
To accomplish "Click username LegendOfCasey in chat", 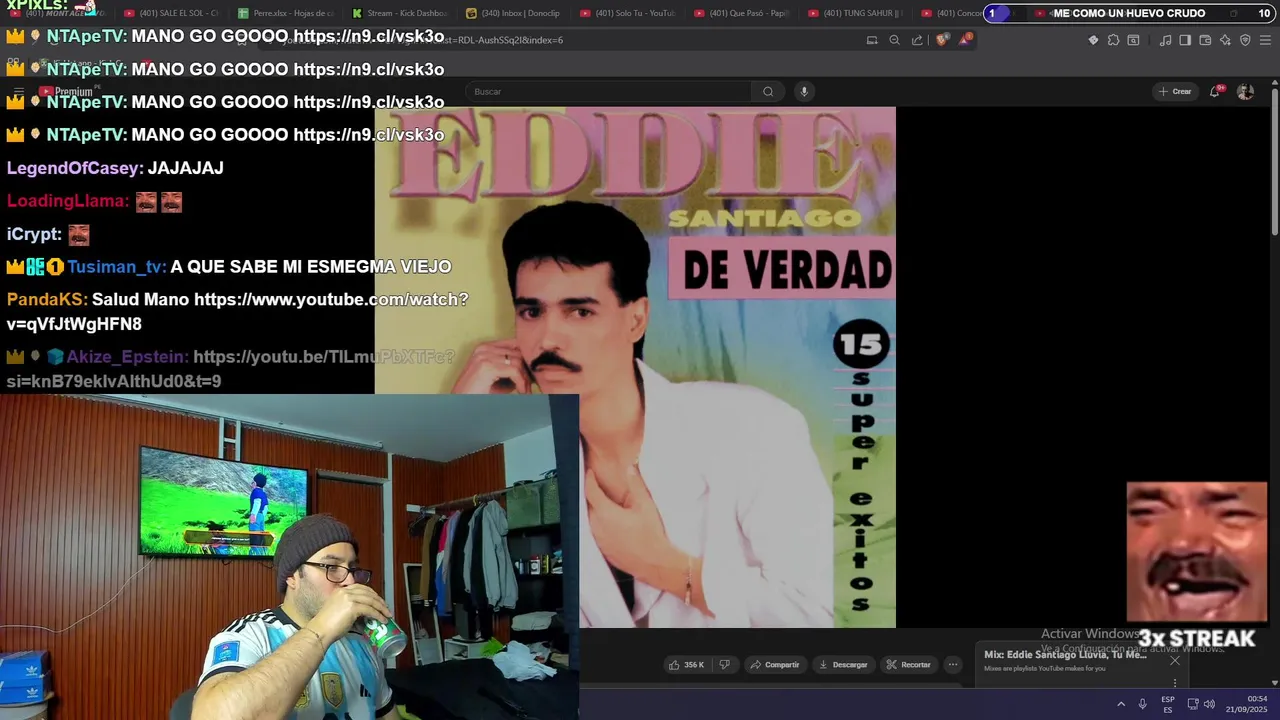I will pyautogui.click(x=75, y=168).
